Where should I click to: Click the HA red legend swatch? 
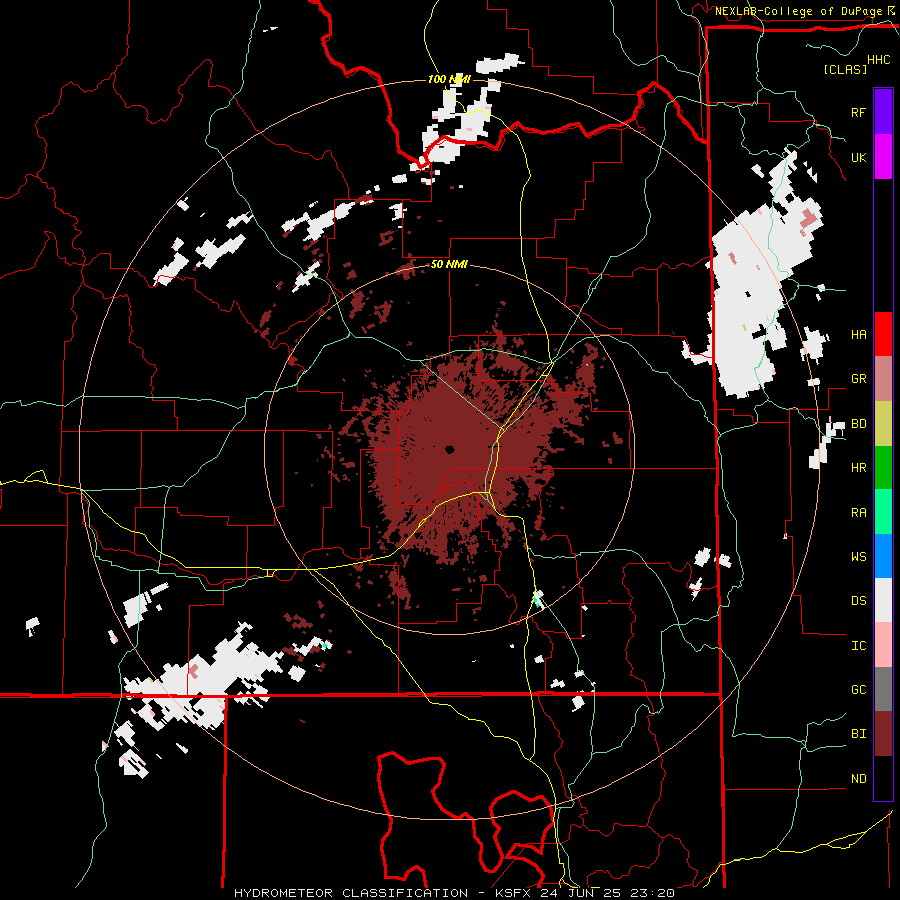coord(883,334)
